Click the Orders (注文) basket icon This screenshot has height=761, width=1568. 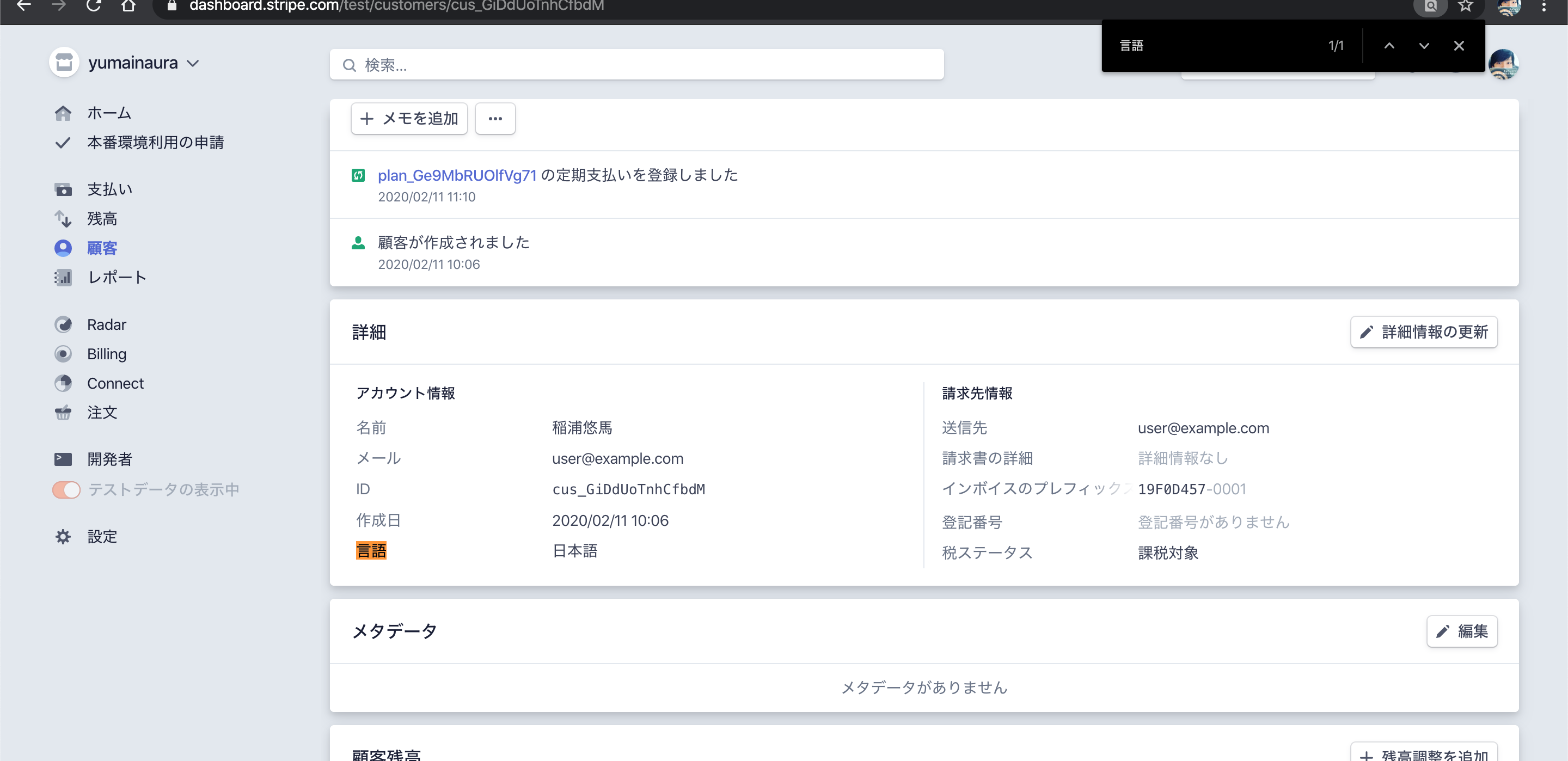(63, 413)
